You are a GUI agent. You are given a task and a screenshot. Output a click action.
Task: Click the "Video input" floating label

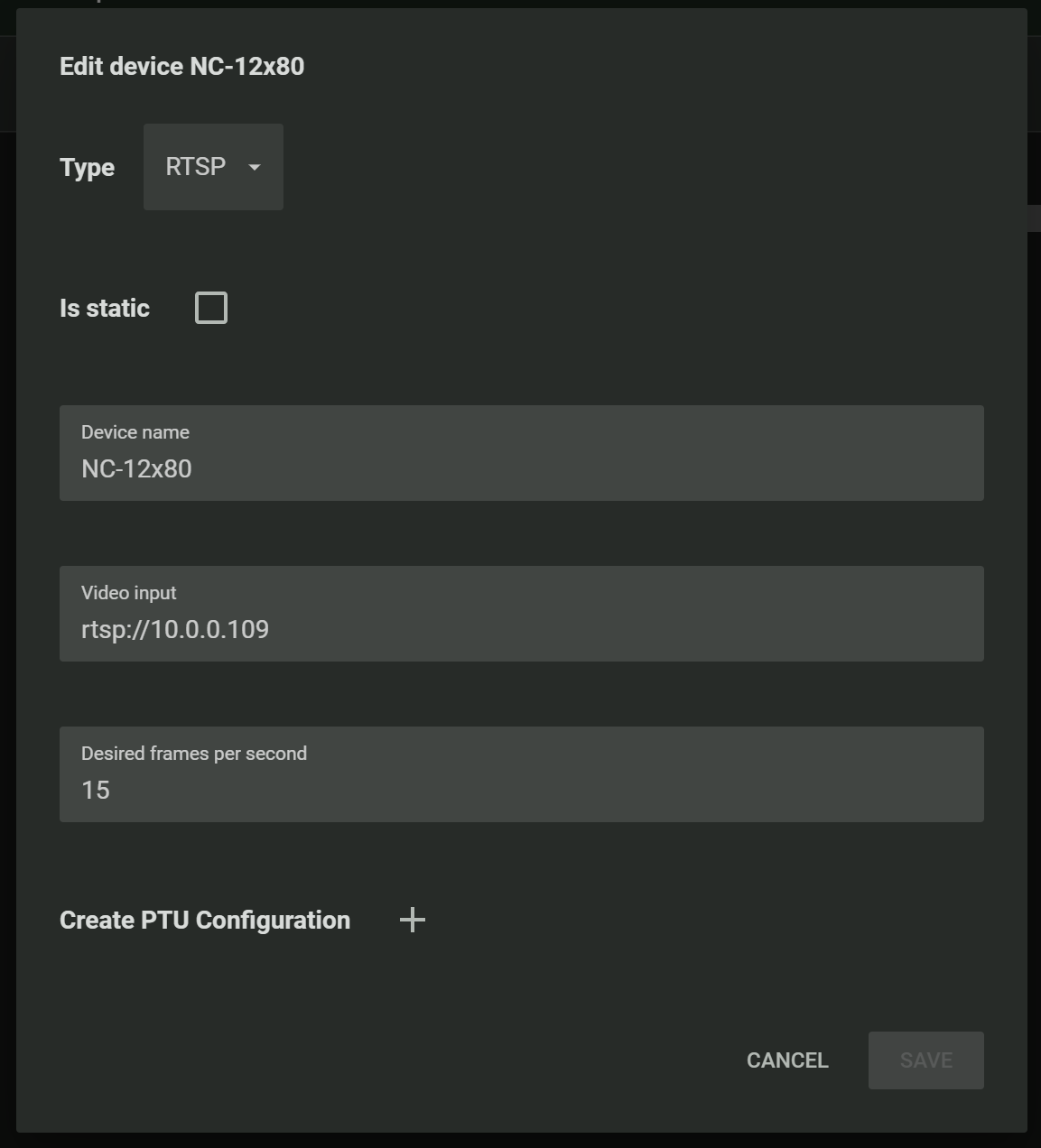click(129, 593)
